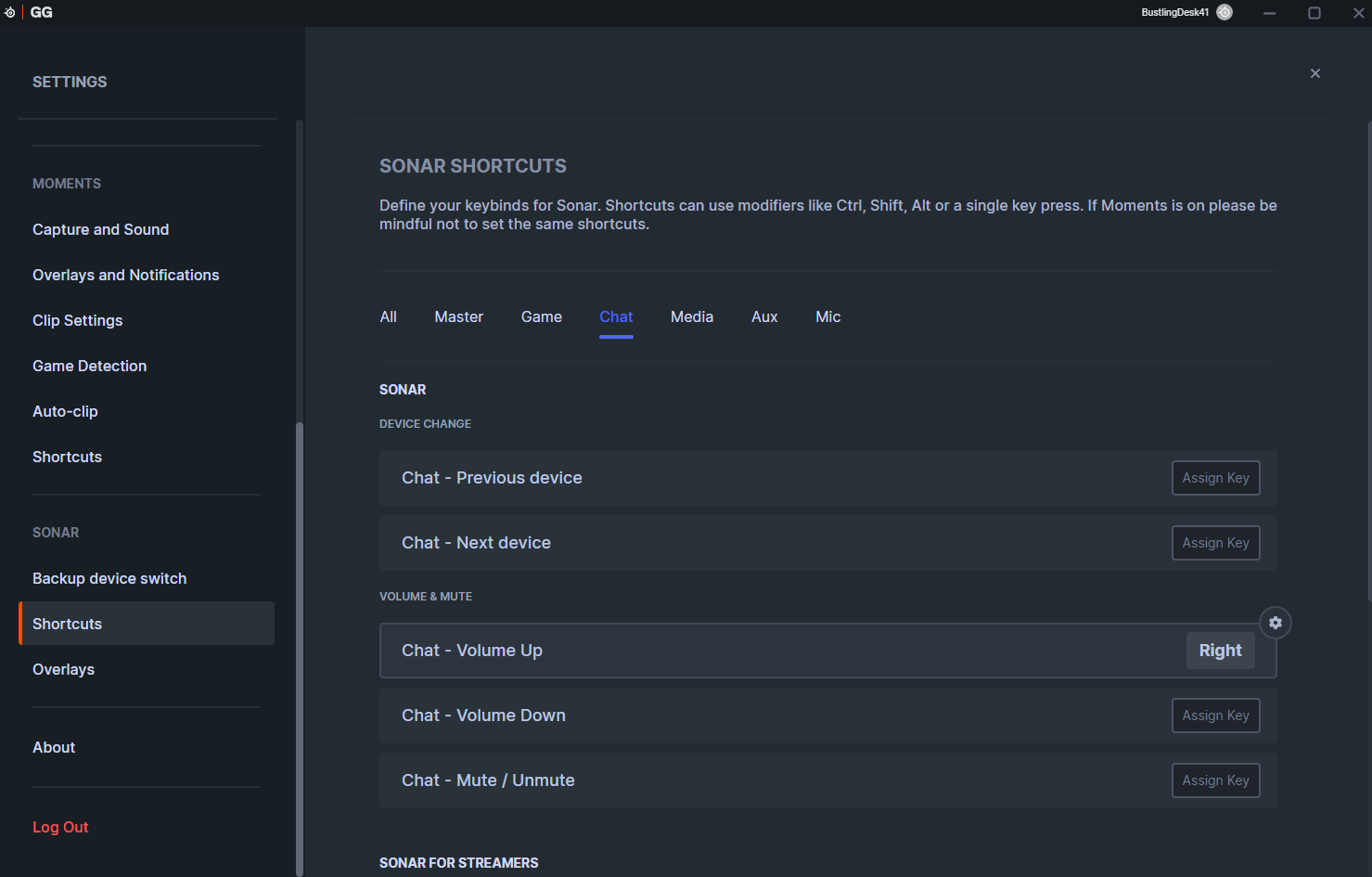Maximize the GG window
1372x877 pixels.
[1314, 13]
